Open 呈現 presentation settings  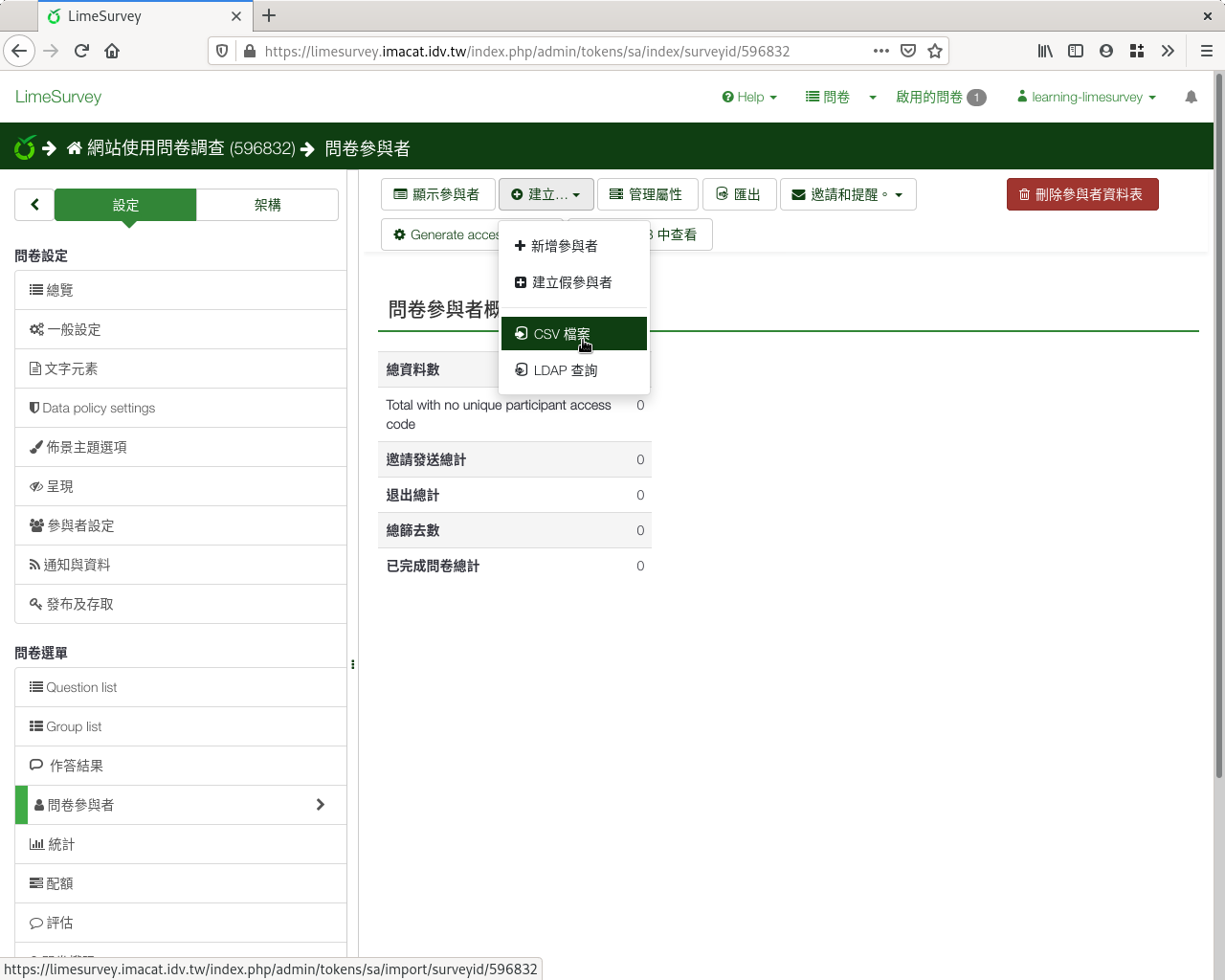coord(181,486)
